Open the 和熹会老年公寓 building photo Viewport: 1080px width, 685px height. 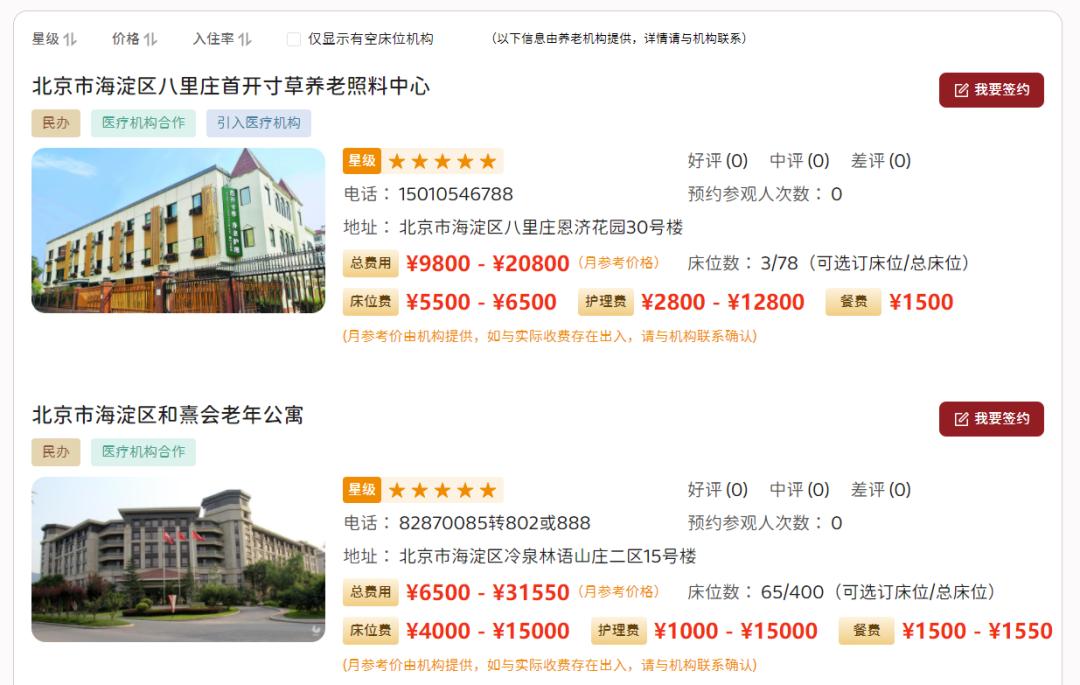point(178,560)
